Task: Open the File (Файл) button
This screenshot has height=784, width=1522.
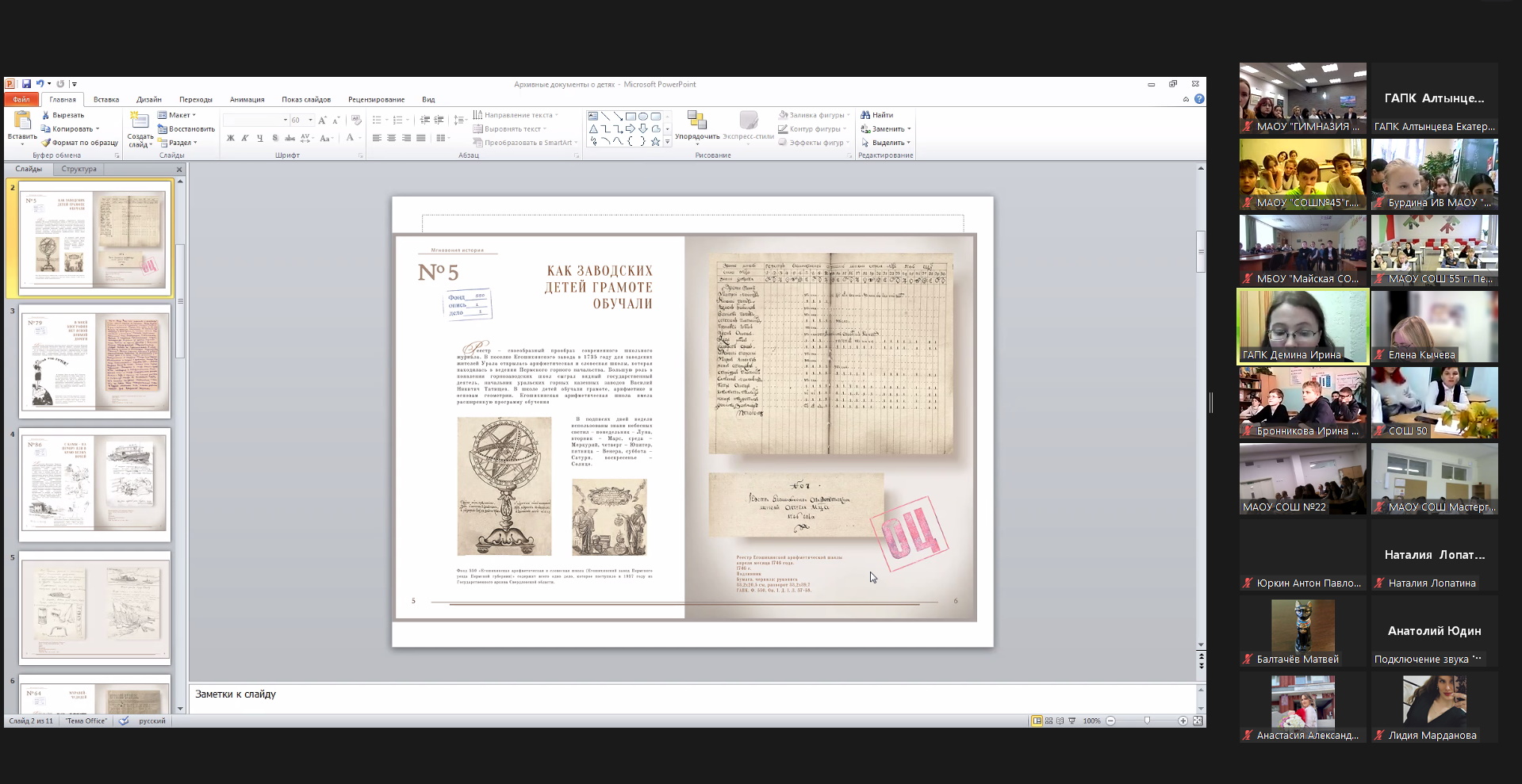Action: click(21, 100)
